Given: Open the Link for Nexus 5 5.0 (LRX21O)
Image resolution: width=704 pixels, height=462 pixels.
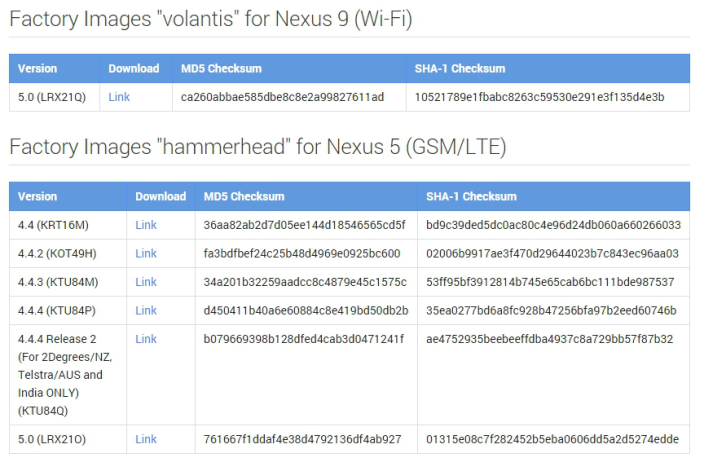Looking at the screenshot, I should coord(146,439).
